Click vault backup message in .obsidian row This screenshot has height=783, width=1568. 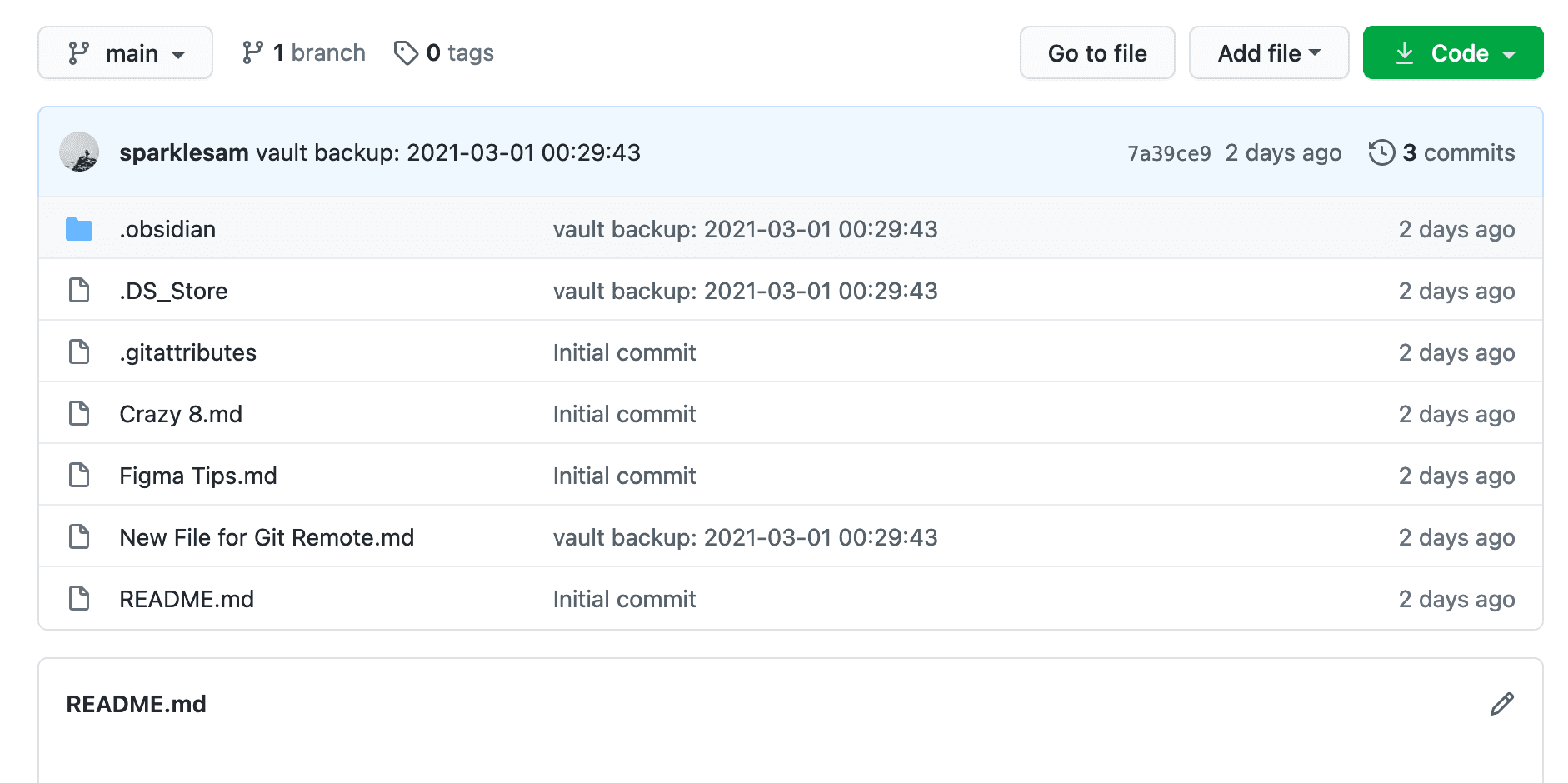(745, 229)
